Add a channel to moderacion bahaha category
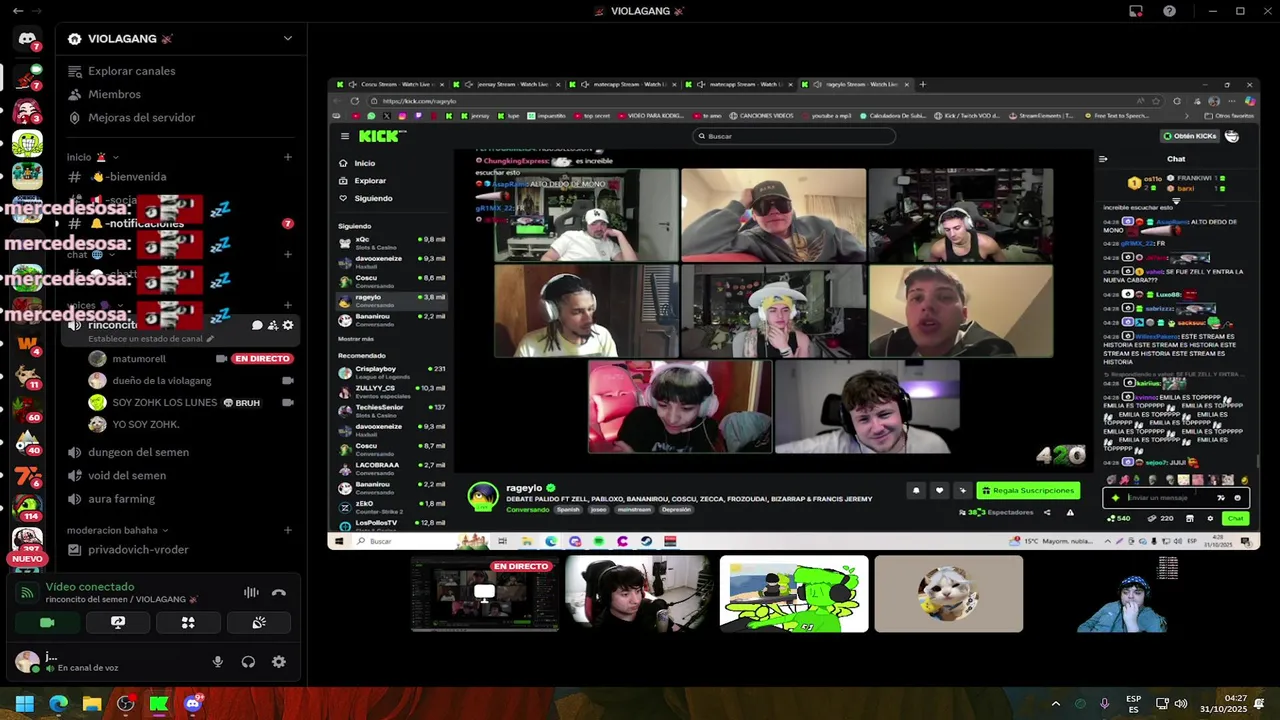This screenshot has height=720, width=1280. click(288, 530)
